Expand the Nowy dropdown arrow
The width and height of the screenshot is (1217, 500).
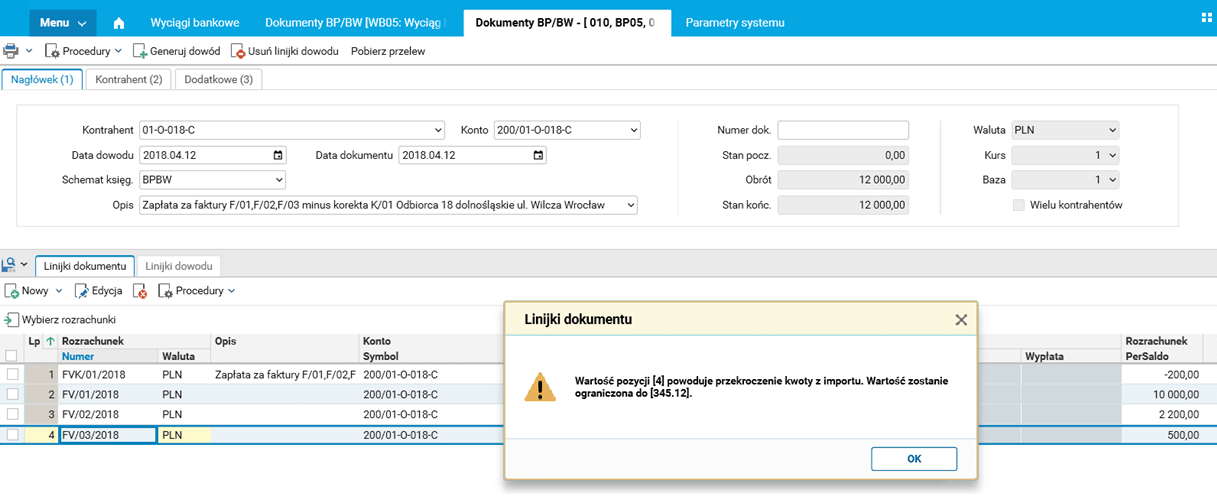(x=58, y=291)
